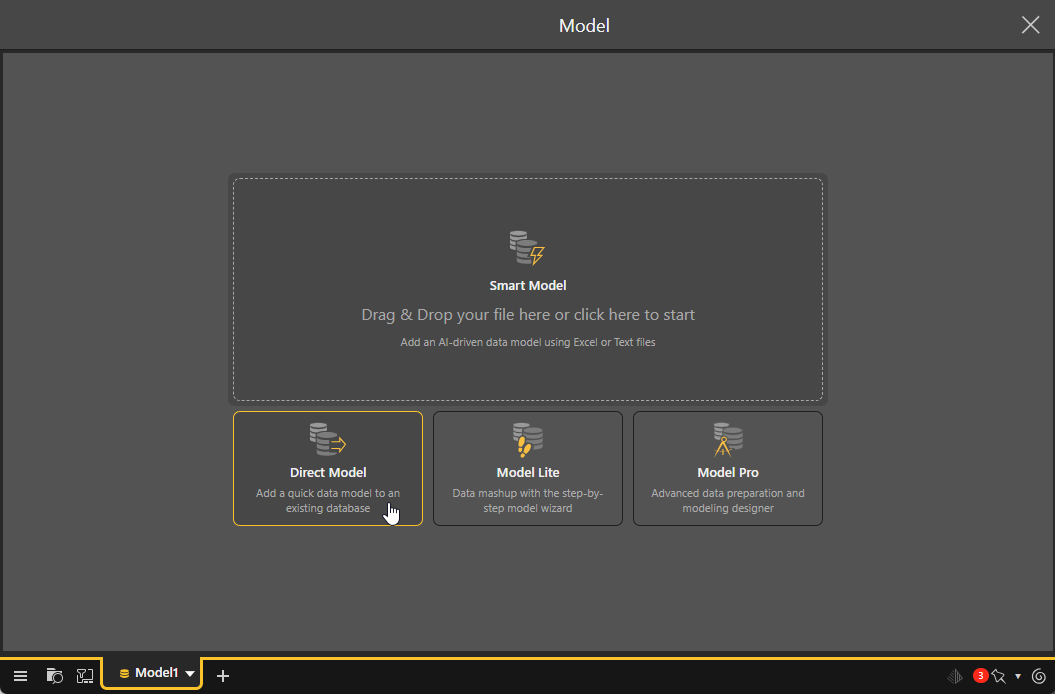Screen dimensions: 1055x694
Task: Click the folder search icon
Action: (x=55, y=676)
